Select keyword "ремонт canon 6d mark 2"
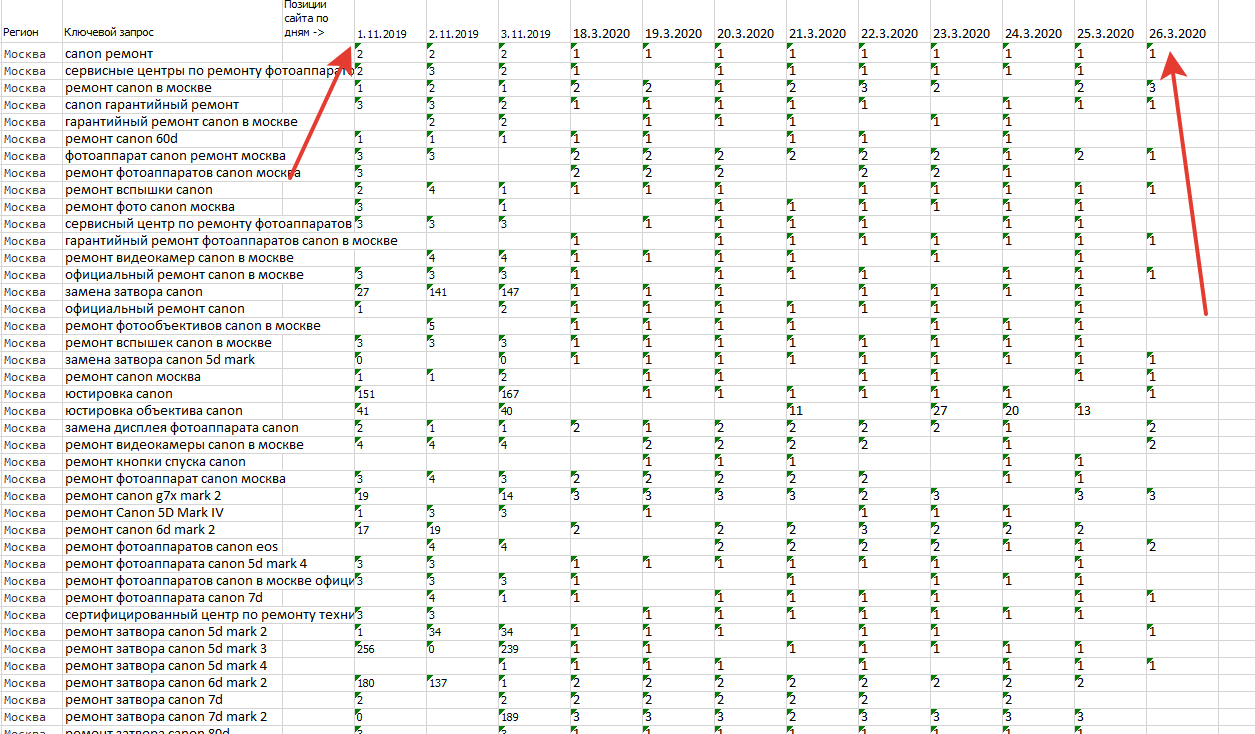1255x734 pixels. pyautogui.click(x=140, y=529)
